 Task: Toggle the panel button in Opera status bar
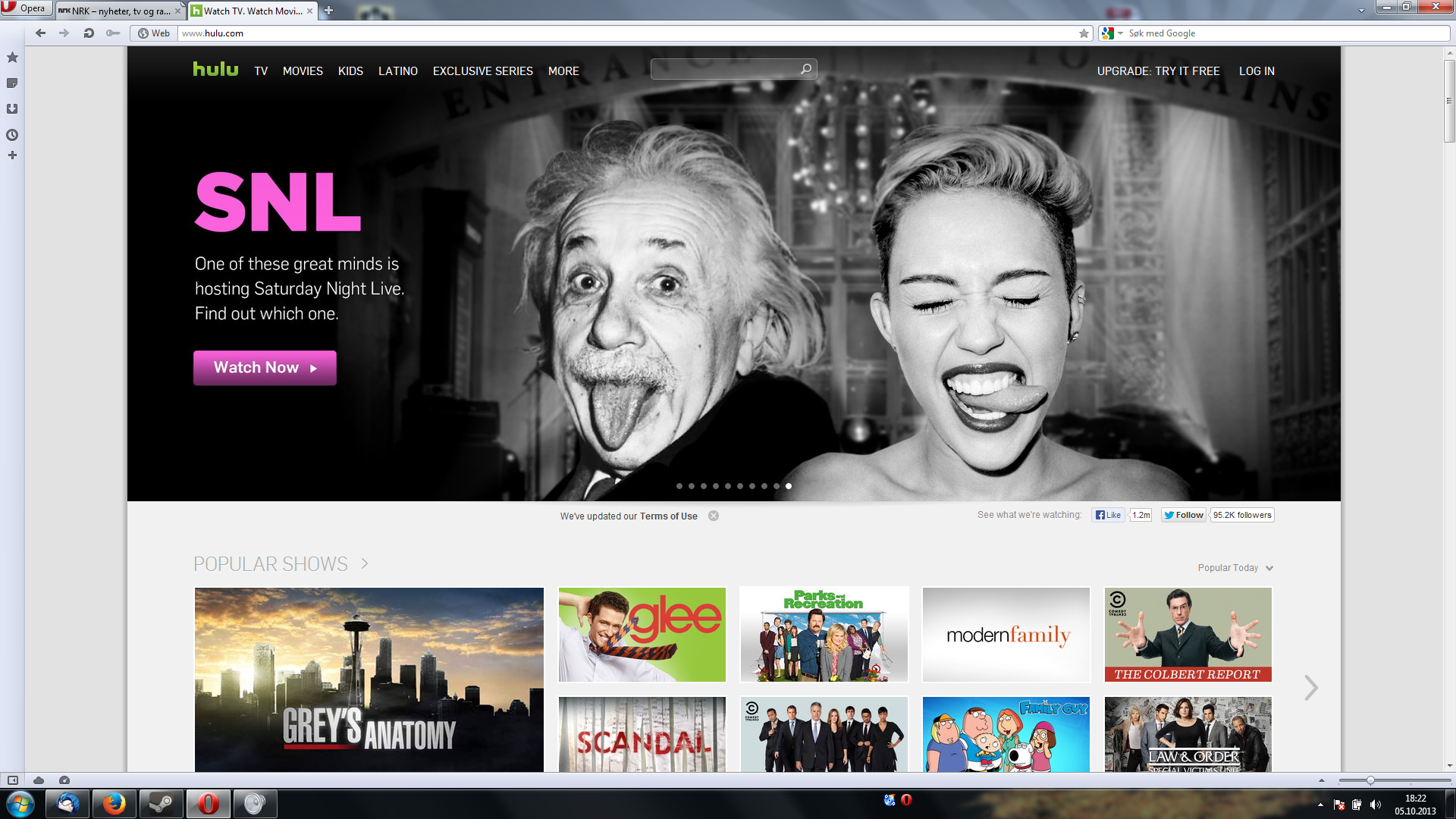pyautogui.click(x=13, y=780)
